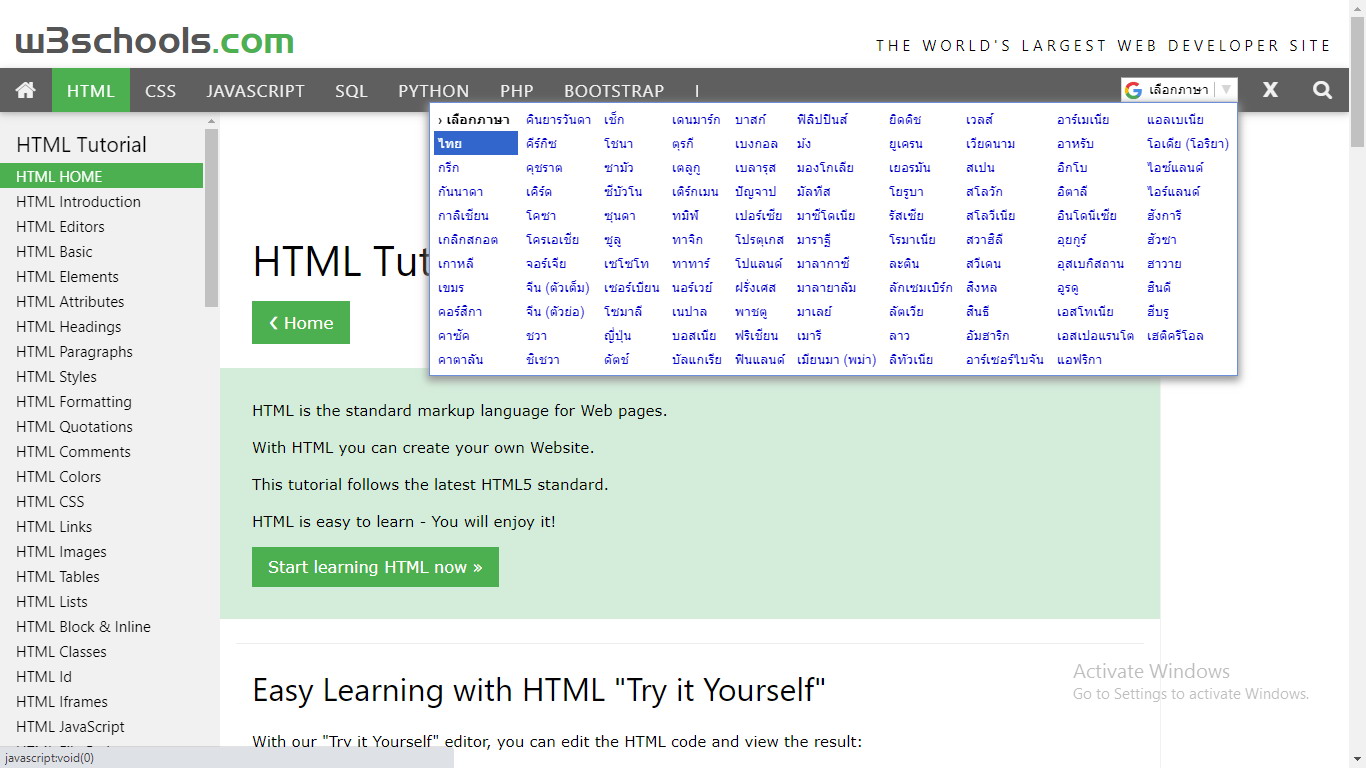Open HTML CSS sidebar link

[x=50, y=501]
